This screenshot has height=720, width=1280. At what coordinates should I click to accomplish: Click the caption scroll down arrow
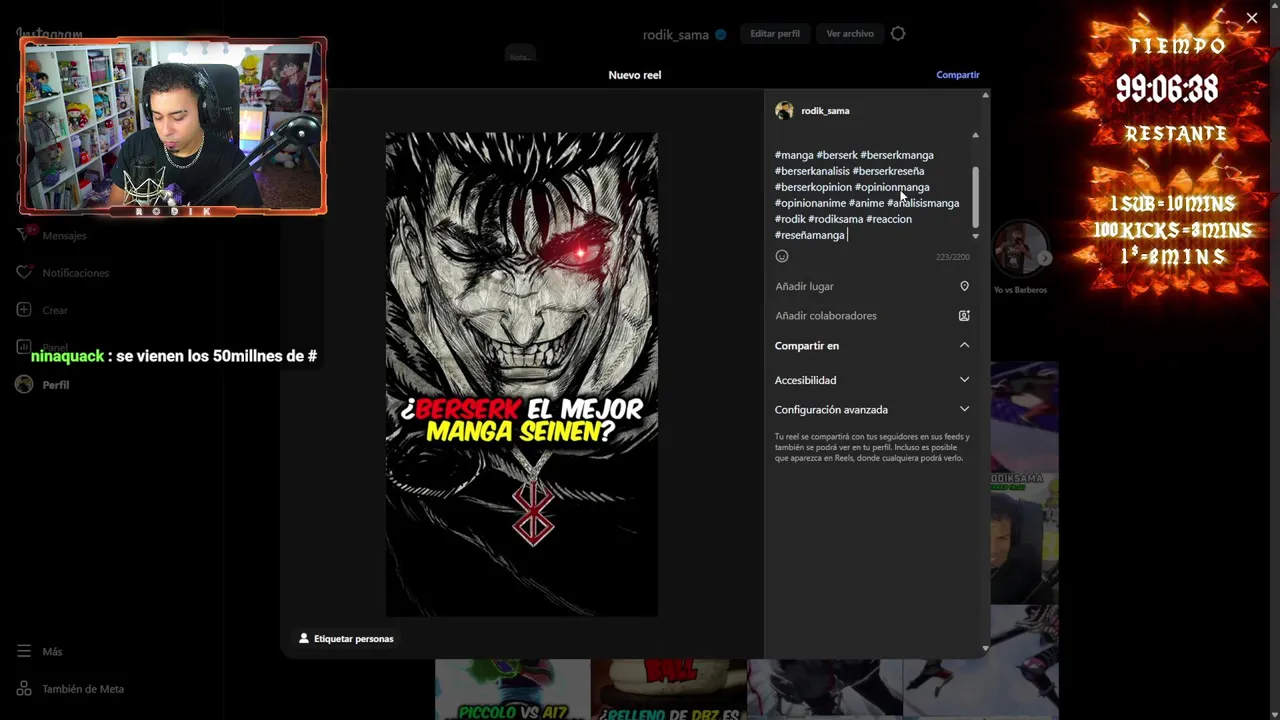975,237
